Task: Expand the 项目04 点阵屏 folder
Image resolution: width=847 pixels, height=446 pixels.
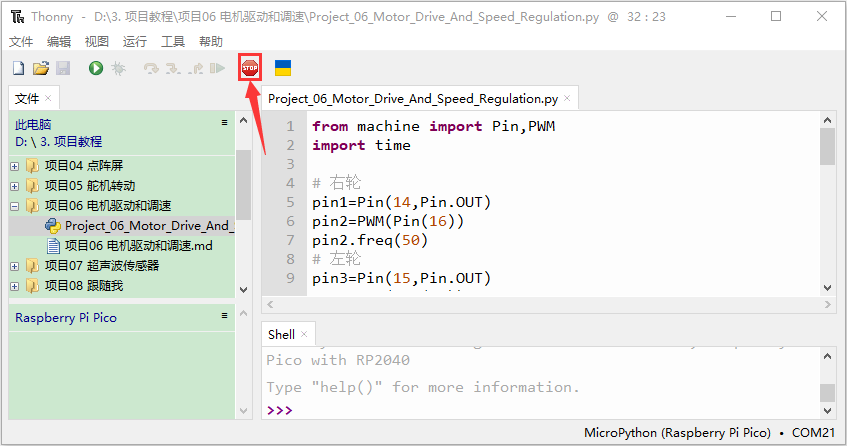Action: 15,166
